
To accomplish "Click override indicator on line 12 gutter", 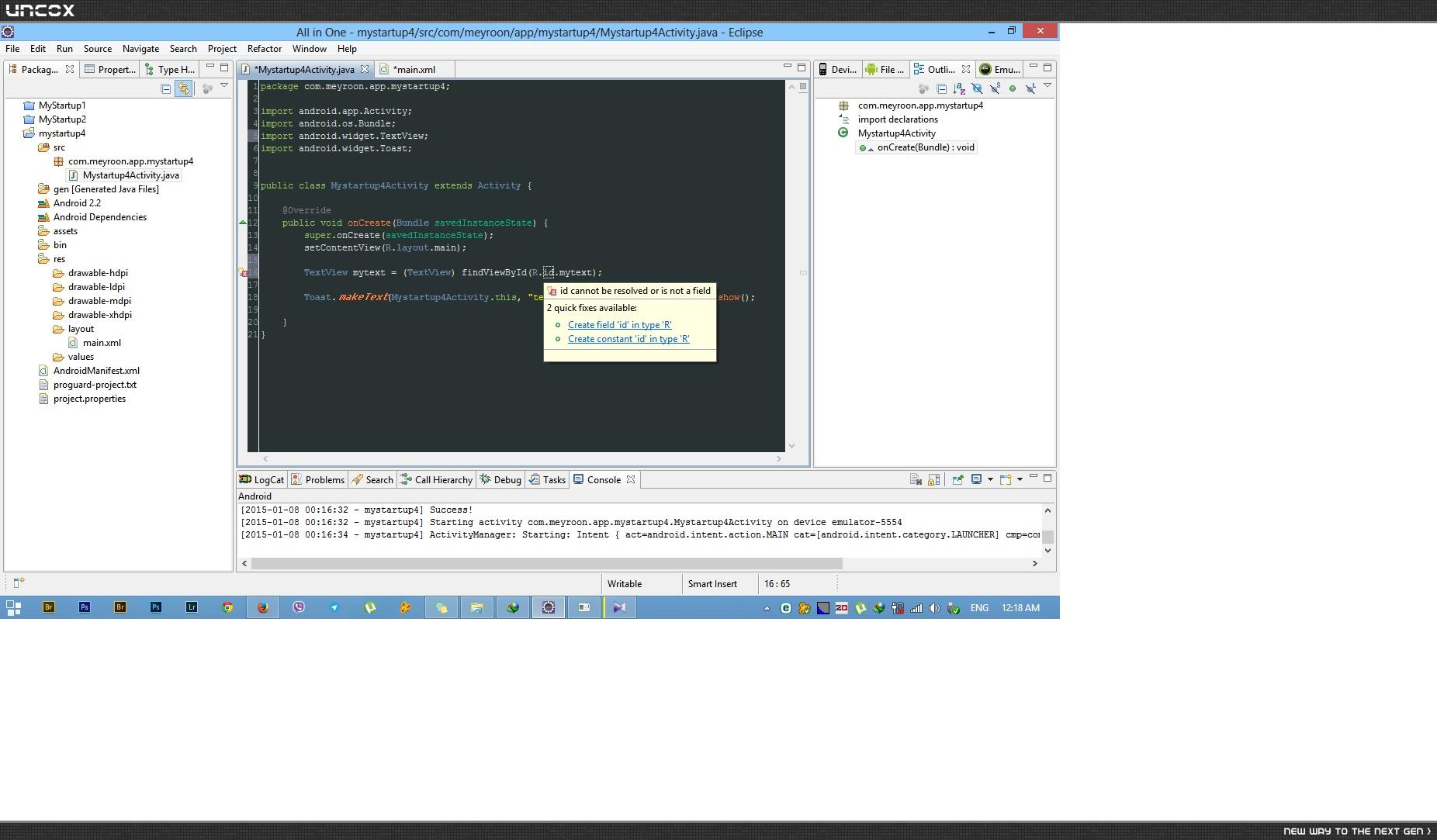I will coord(242,223).
